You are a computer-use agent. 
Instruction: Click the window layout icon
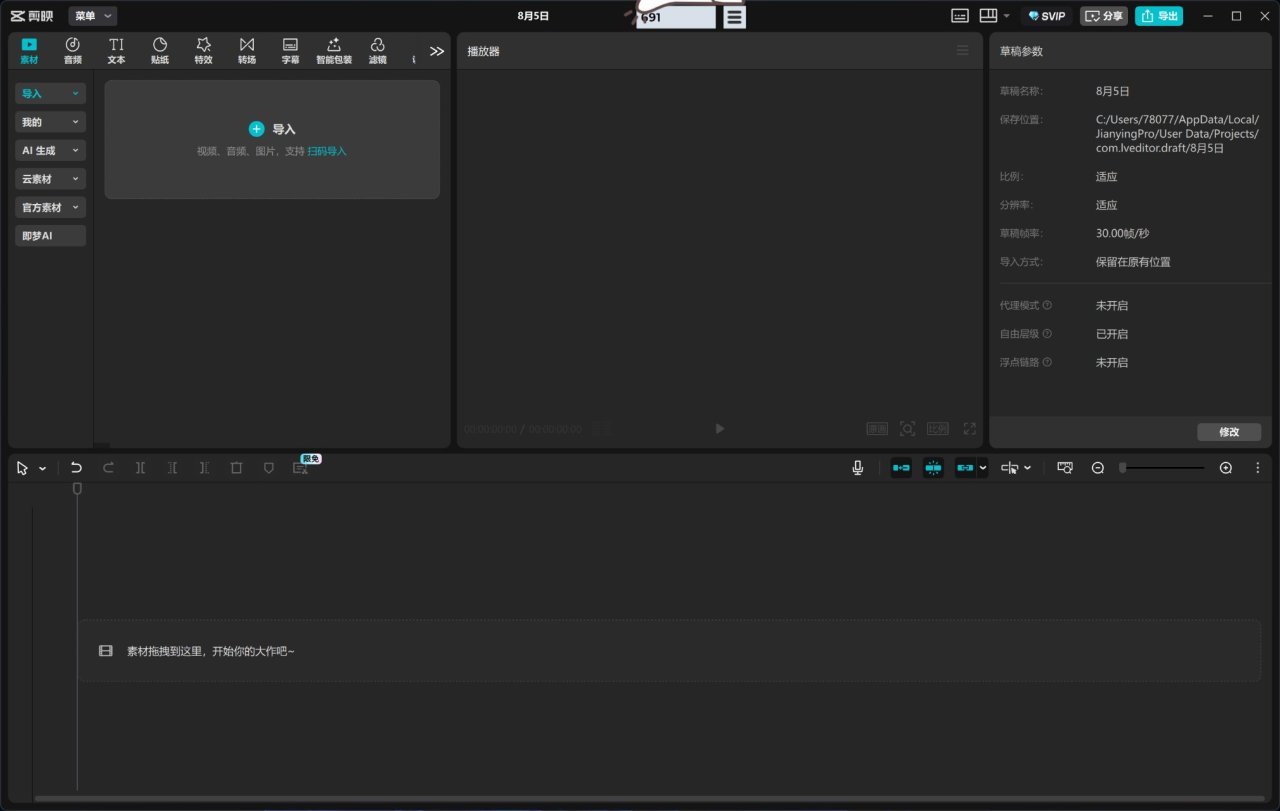(x=988, y=16)
